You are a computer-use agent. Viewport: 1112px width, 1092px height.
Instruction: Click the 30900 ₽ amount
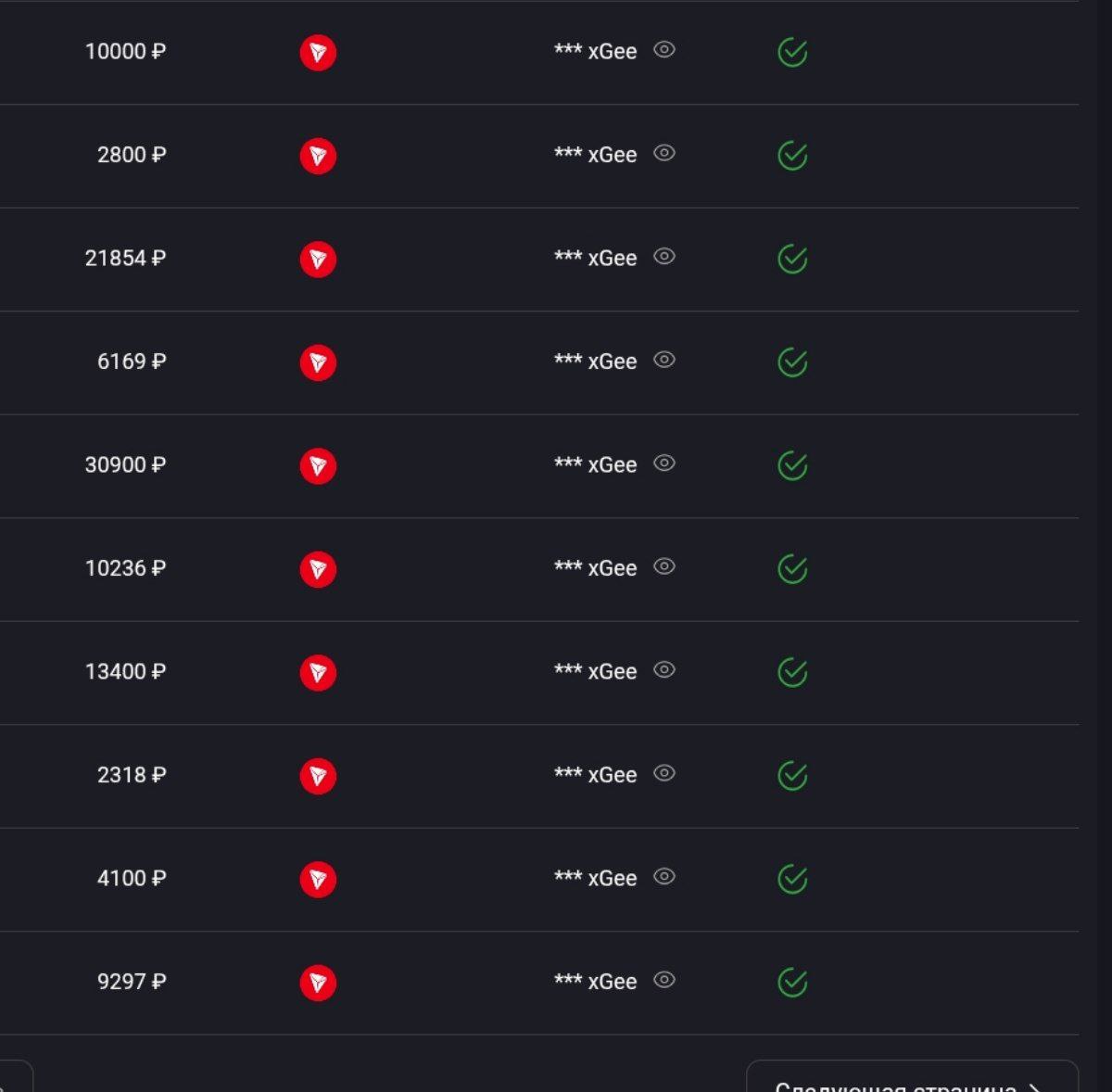click(x=125, y=465)
